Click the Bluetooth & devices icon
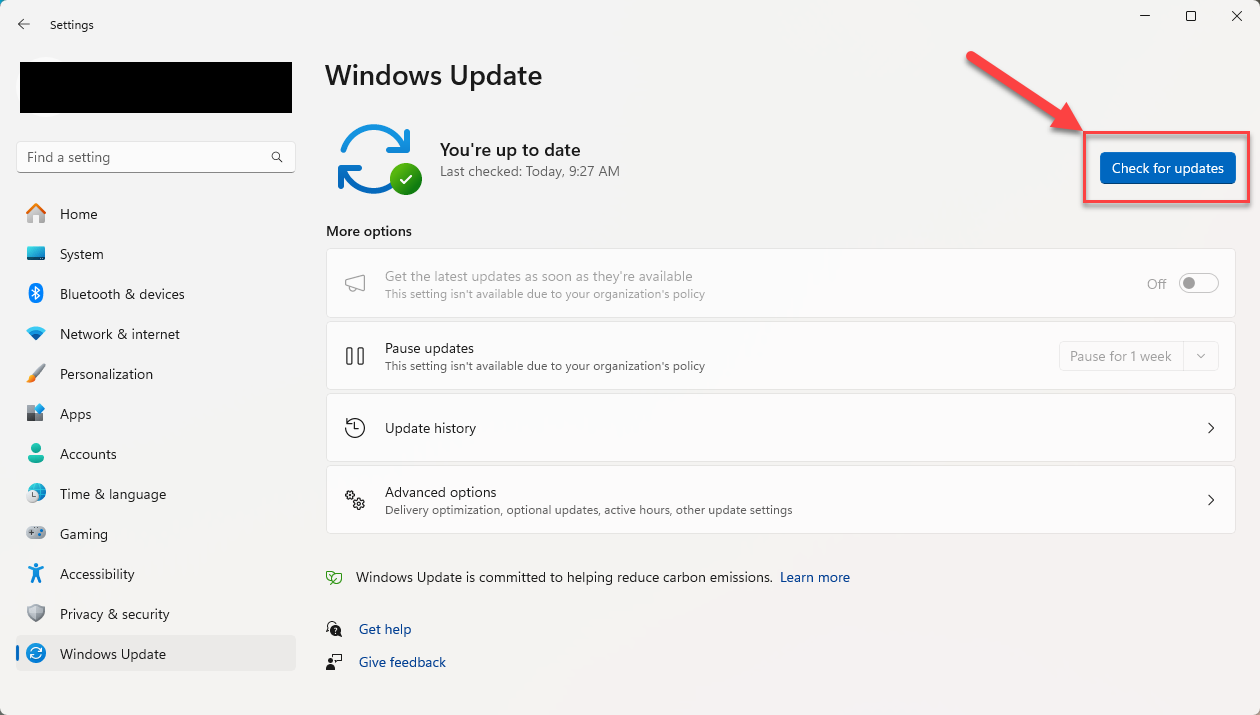Image resolution: width=1260 pixels, height=715 pixels. tap(36, 294)
